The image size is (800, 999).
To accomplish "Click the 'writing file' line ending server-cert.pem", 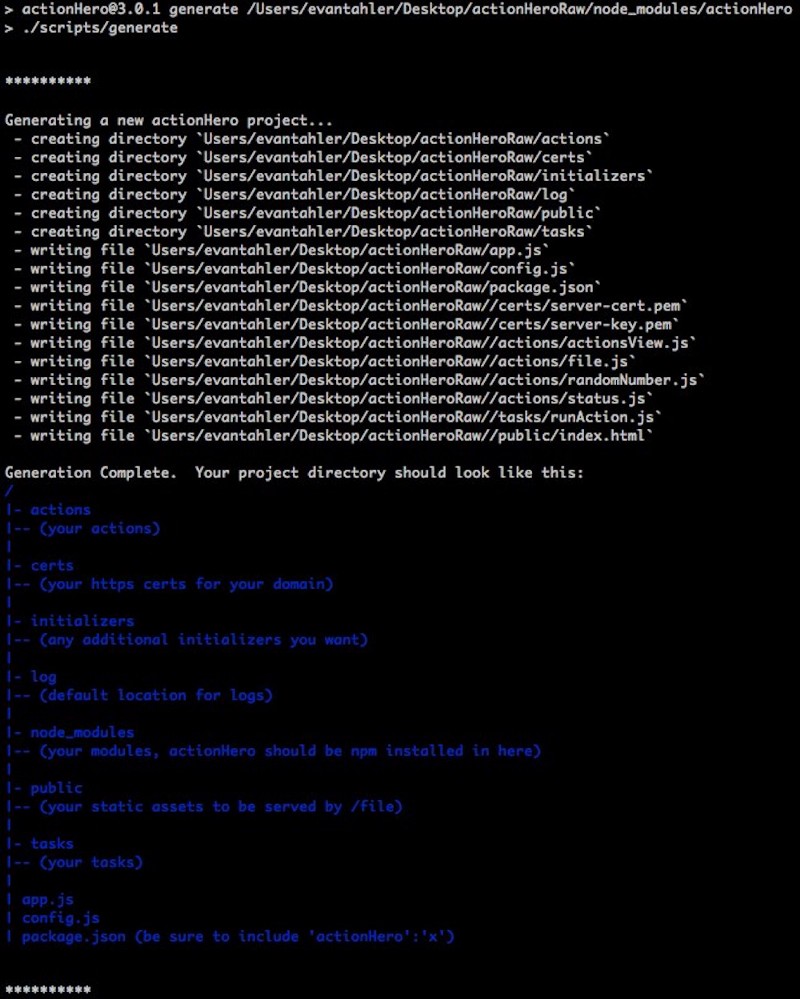I will (x=351, y=306).
